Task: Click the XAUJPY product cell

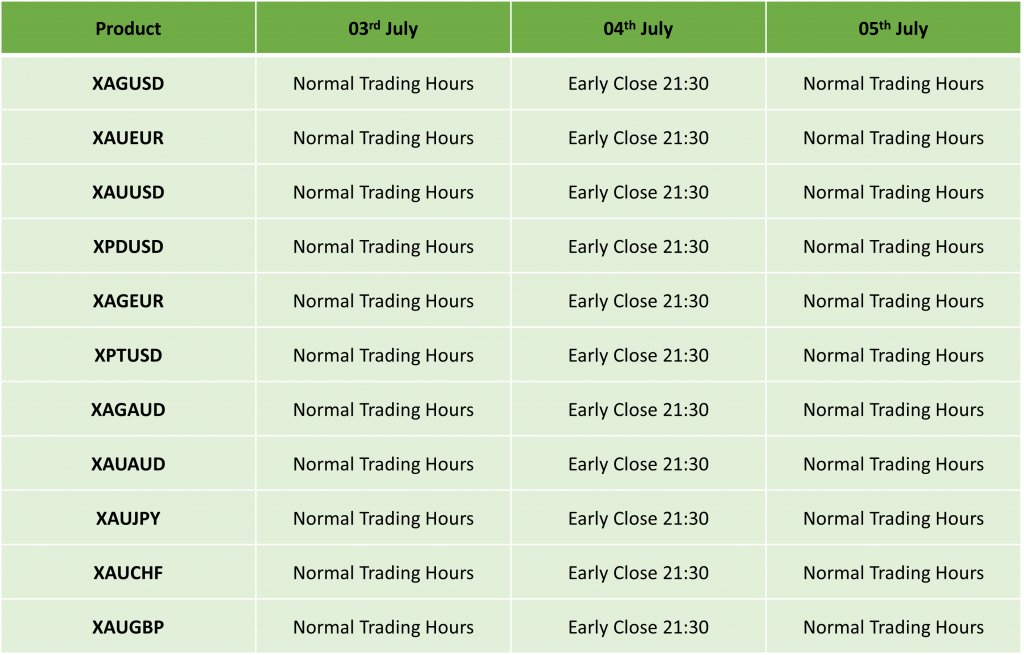Action: 128,519
